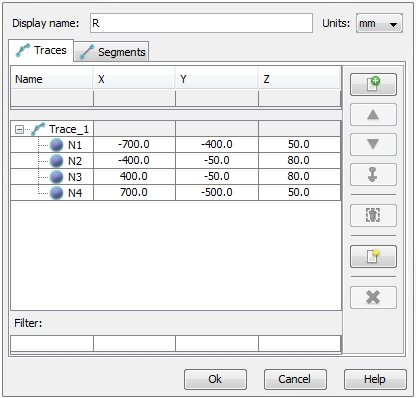Screen dimensions: 416x398
Task: Click the Z column header
Action: click(x=299, y=79)
